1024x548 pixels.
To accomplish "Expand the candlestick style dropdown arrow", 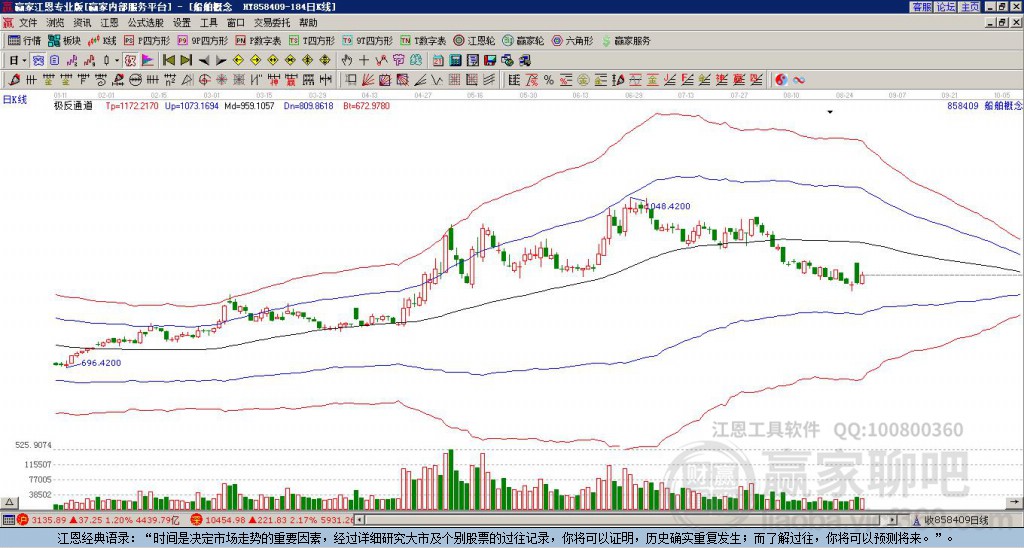I will [x=117, y=61].
